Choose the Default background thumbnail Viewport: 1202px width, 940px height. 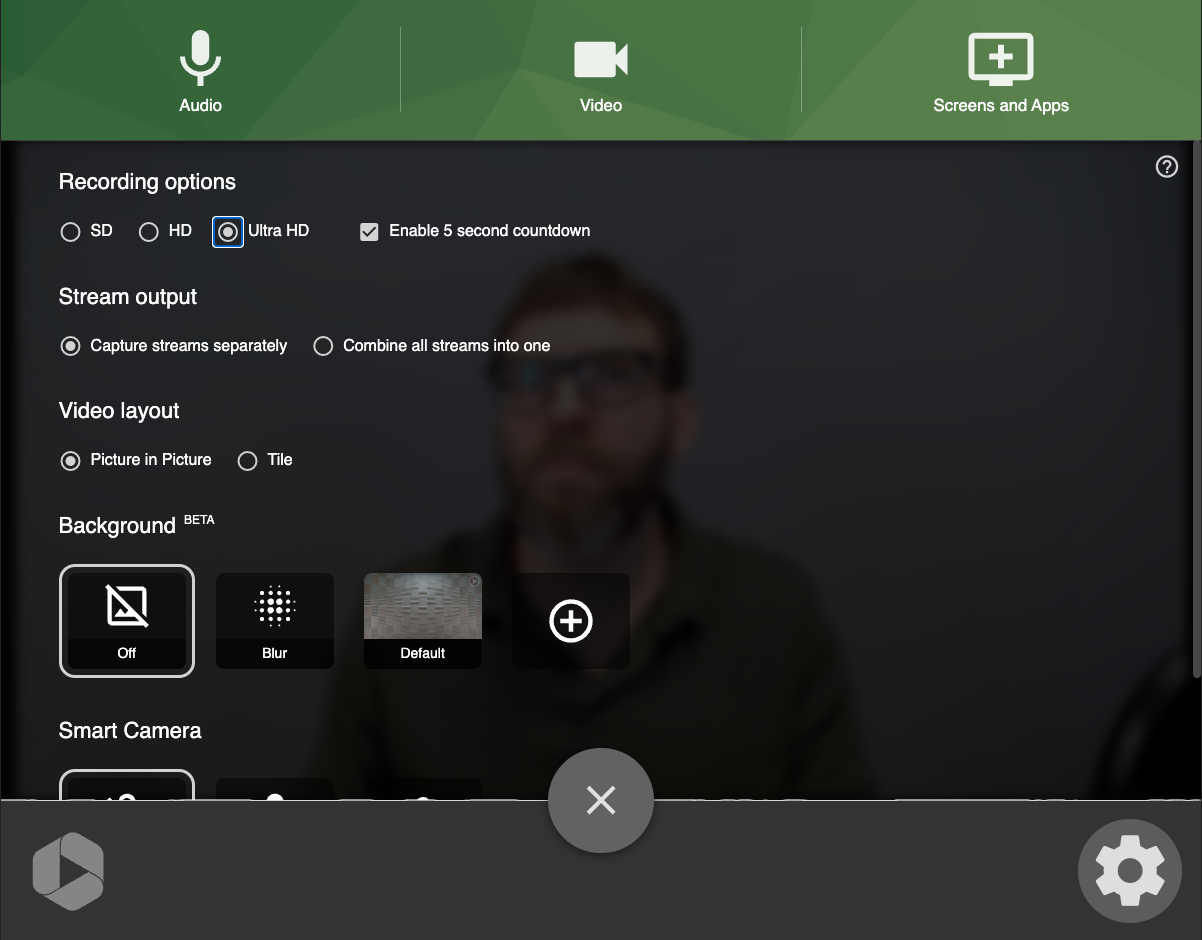pos(423,621)
